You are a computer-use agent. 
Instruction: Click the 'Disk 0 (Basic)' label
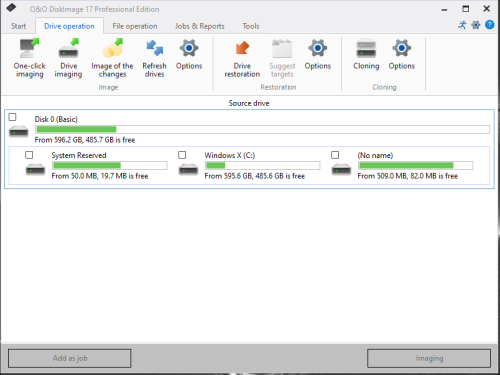tap(56, 119)
